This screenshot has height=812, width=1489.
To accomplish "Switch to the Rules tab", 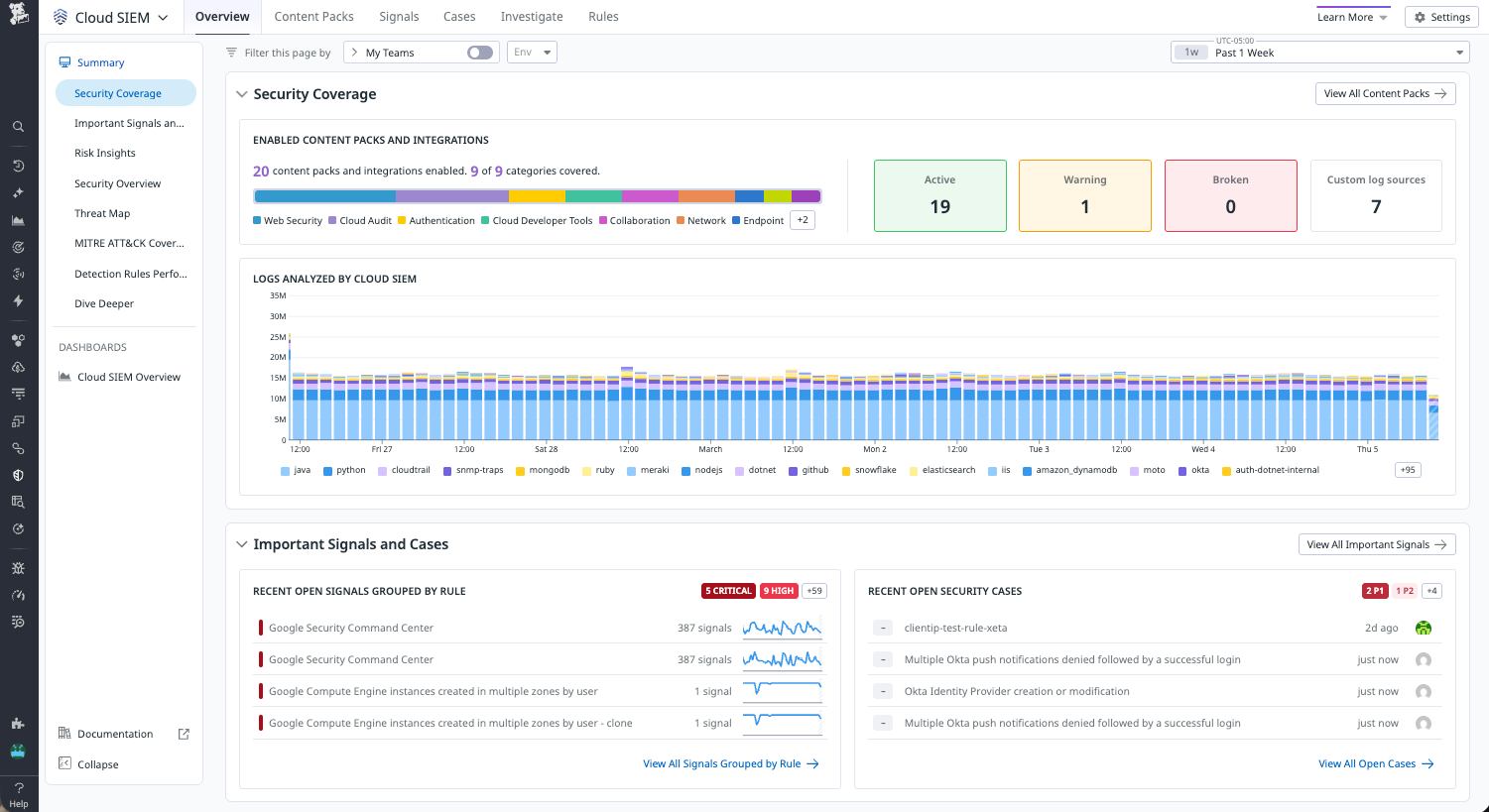I will (603, 17).
